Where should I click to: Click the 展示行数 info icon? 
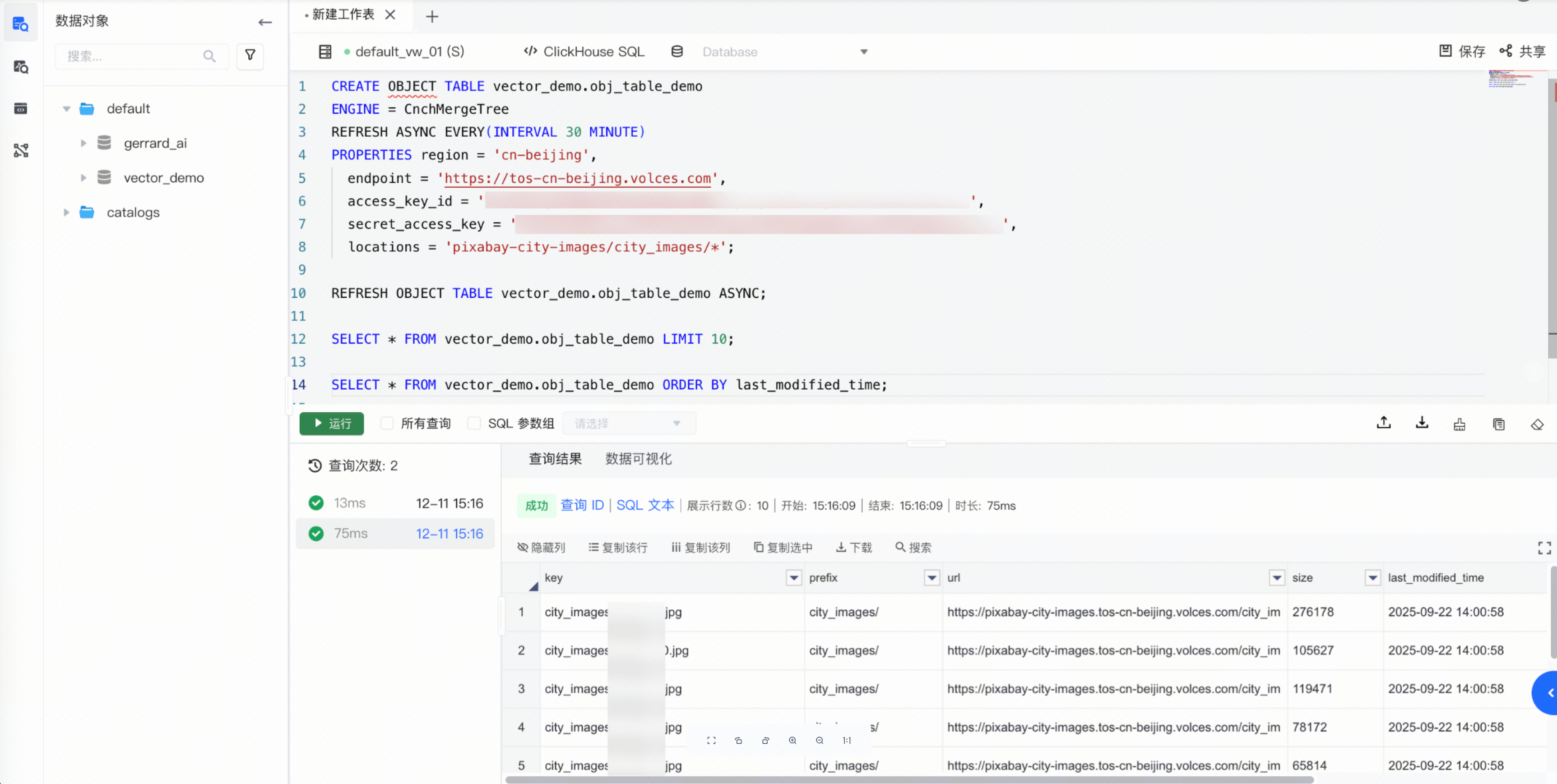(740, 506)
